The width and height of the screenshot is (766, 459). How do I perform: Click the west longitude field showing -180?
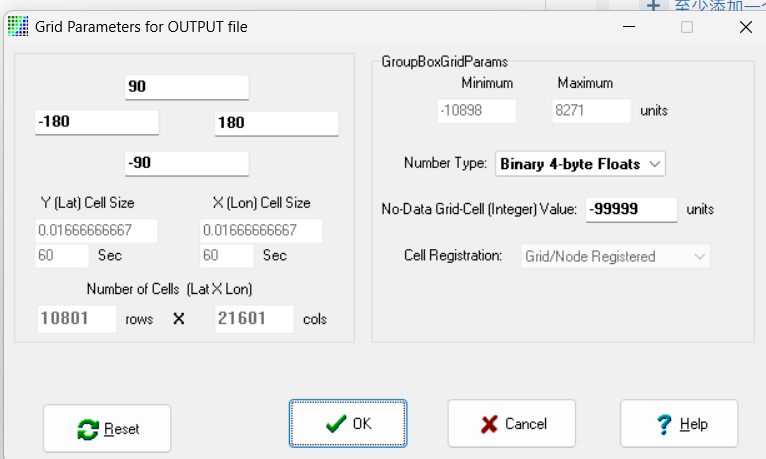coord(97,122)
